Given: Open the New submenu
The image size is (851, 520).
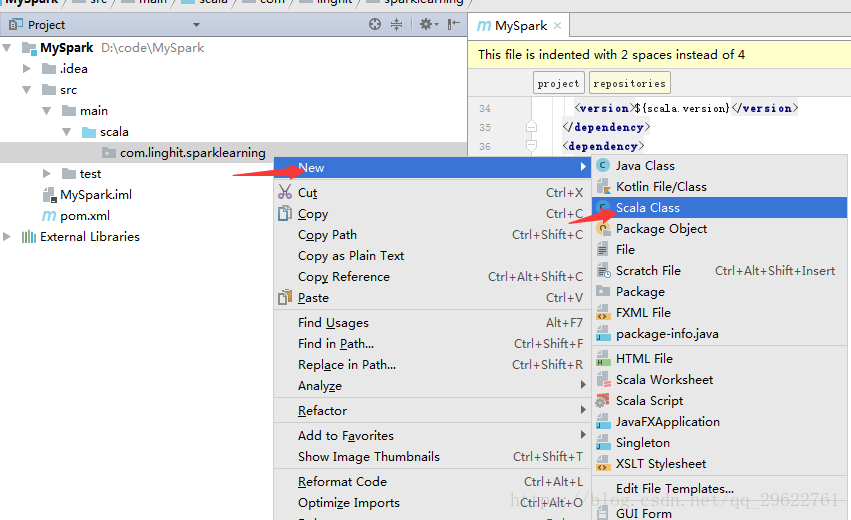Looking at the screenshot, I should click(x=432, y=168).
